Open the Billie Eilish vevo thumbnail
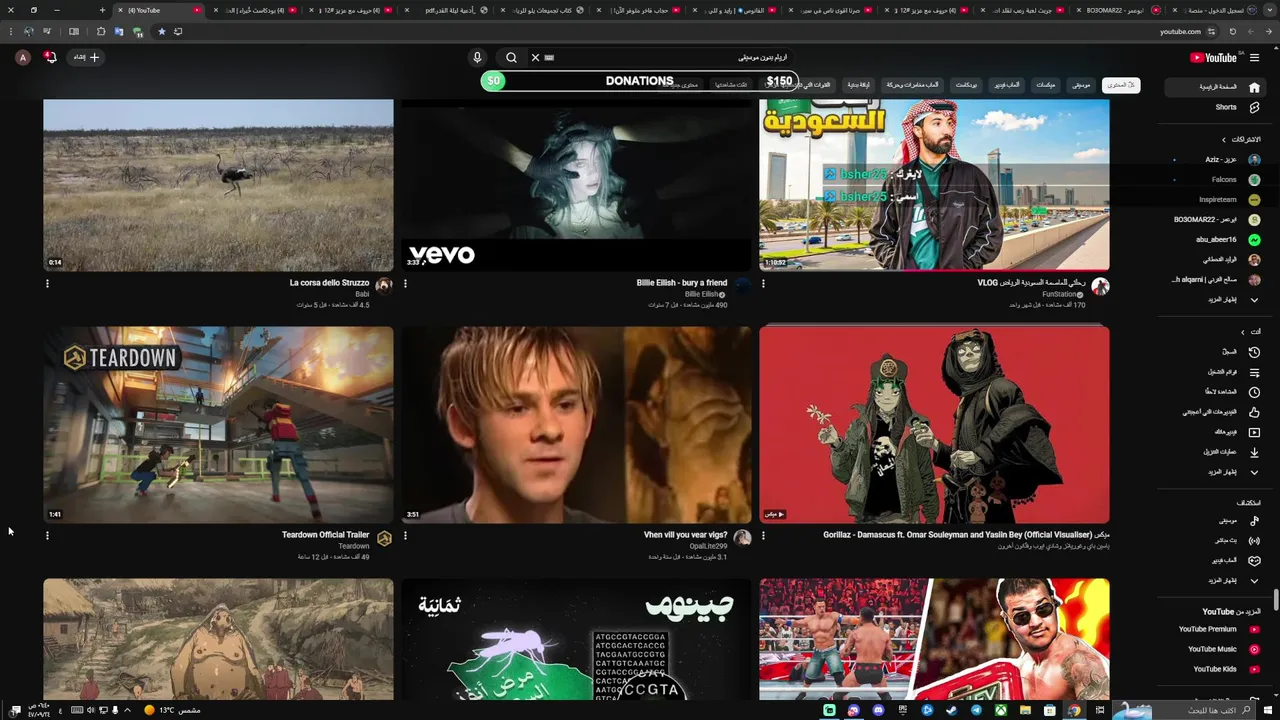 [x=576, y=185]
